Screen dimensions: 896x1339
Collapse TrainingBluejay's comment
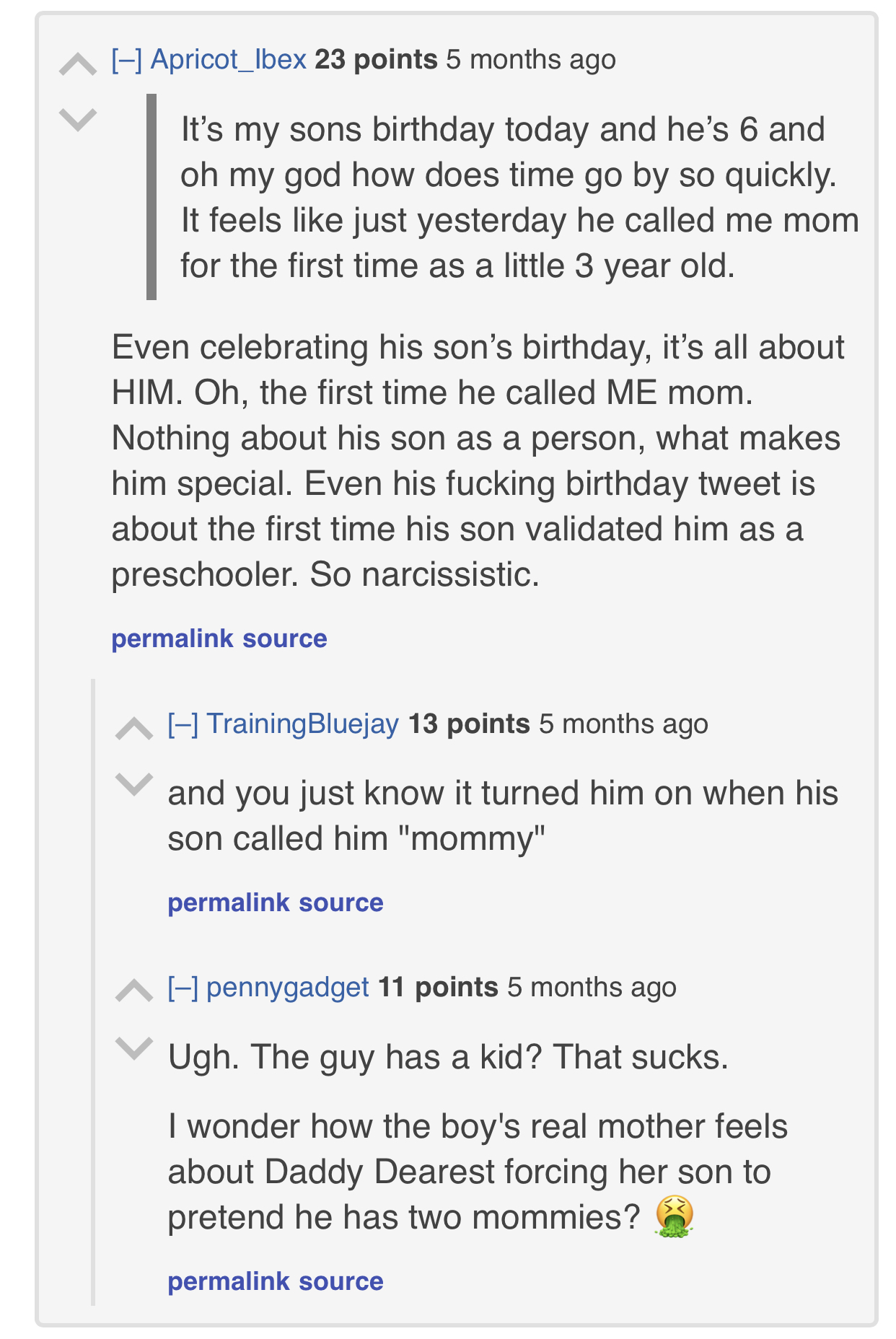tap(183, 724)
